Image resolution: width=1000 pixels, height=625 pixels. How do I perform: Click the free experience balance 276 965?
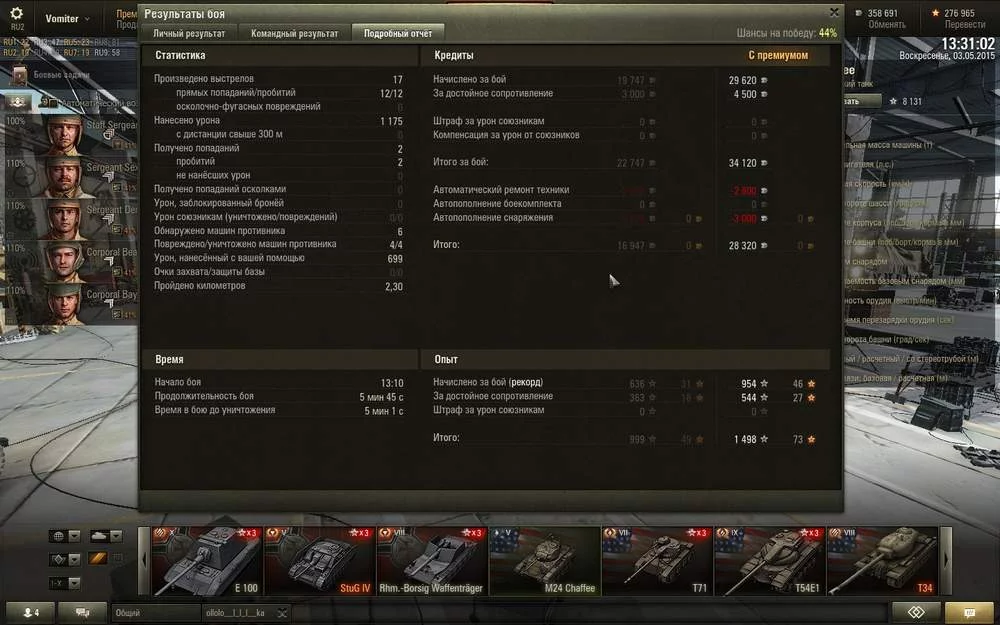959,13
